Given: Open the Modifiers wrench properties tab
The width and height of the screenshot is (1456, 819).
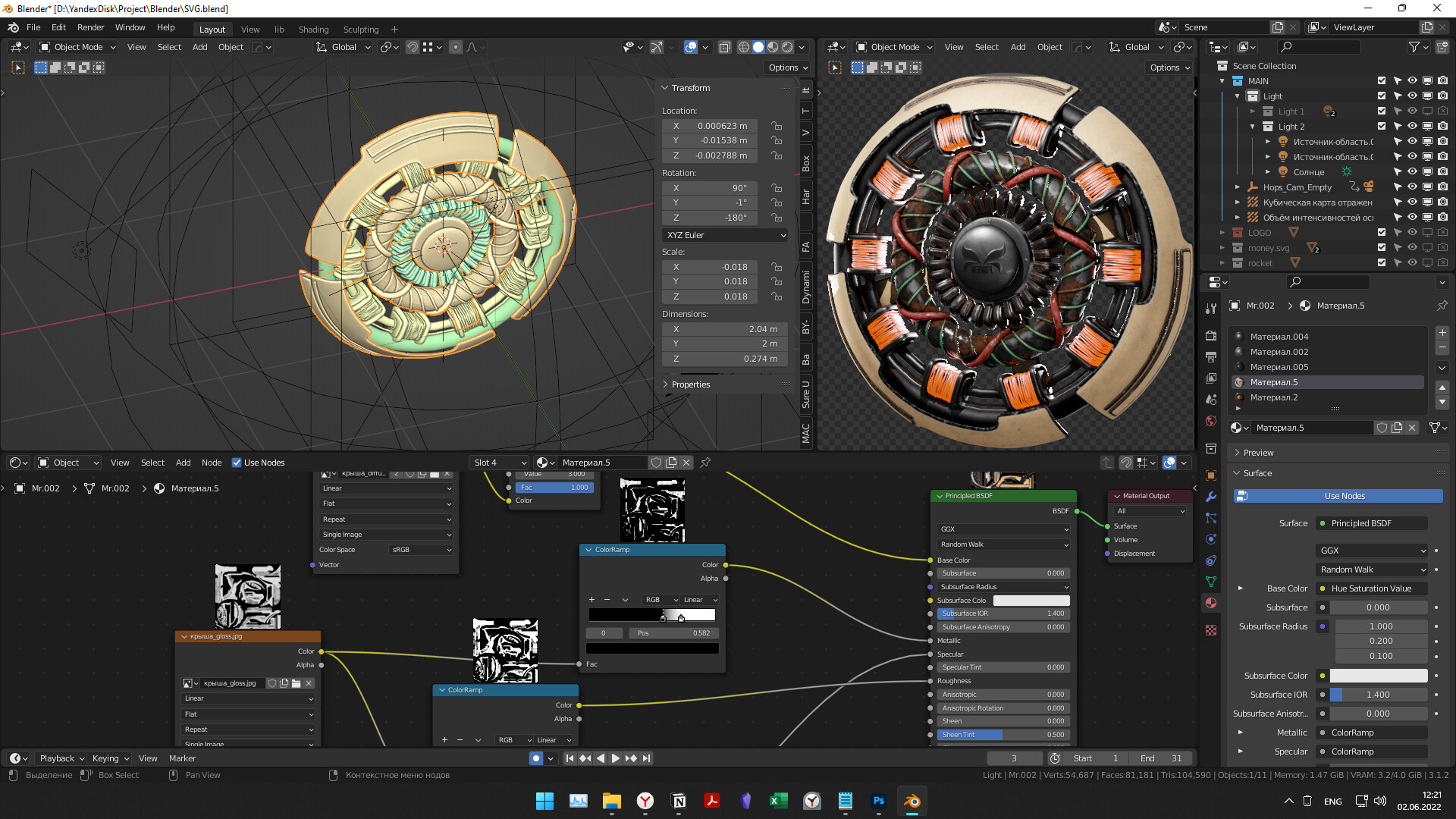Looking at the screenshot, I should click(x=1211, y=497).
